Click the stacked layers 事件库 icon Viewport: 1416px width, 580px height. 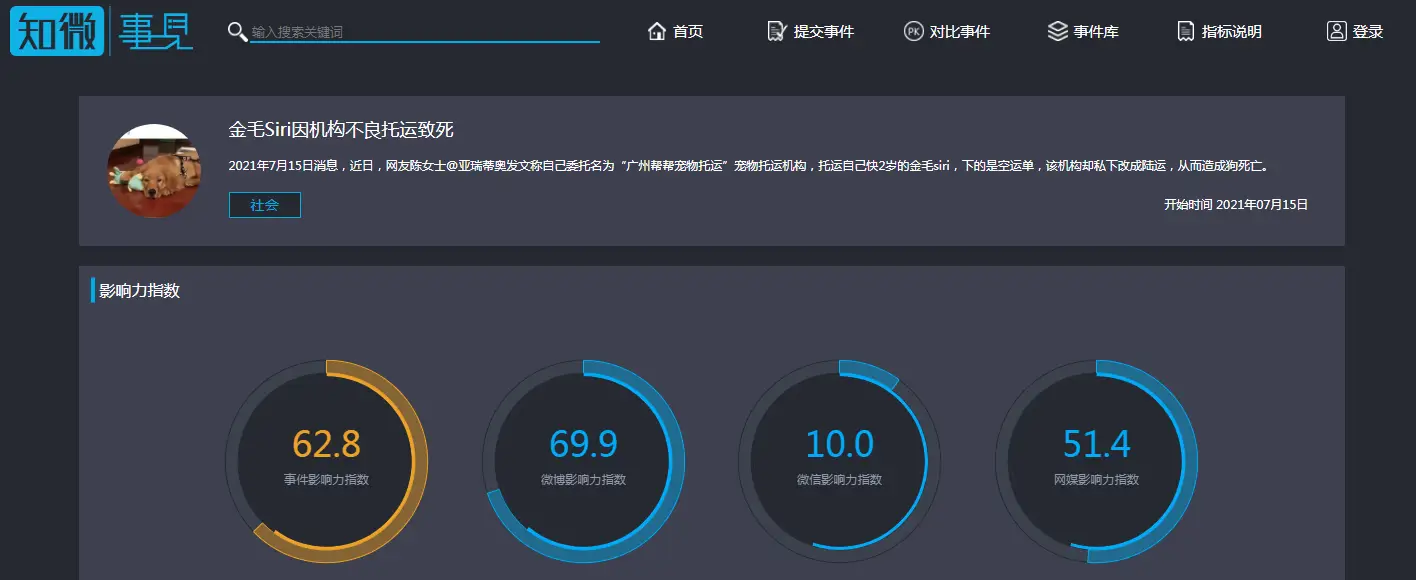coord(1057,31)
